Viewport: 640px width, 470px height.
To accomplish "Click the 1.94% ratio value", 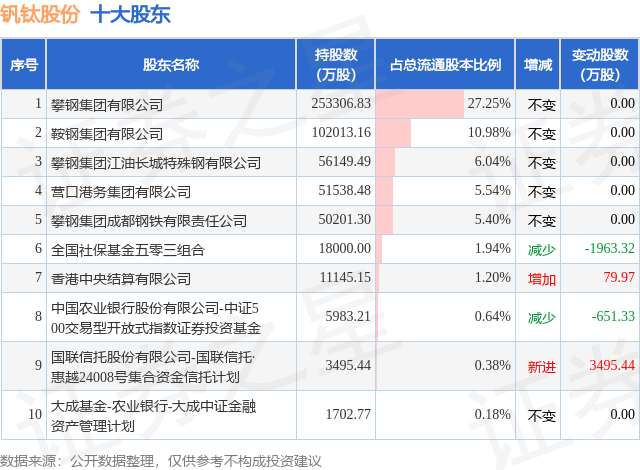I will pyautogui.click(x=493, y=248).
